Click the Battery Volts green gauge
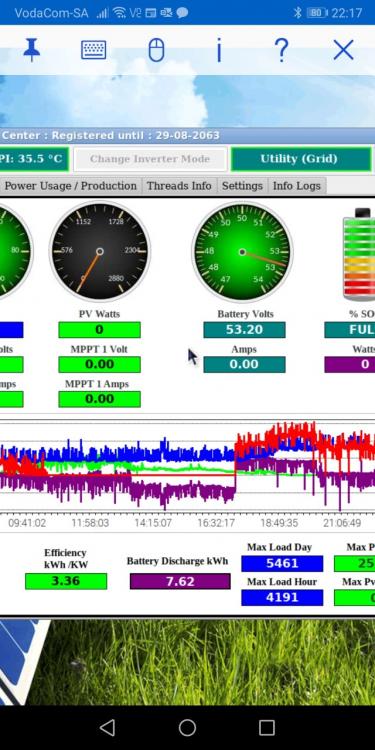Image resolution: width=375 pixels, height=750 pixels. pos(242,252)
